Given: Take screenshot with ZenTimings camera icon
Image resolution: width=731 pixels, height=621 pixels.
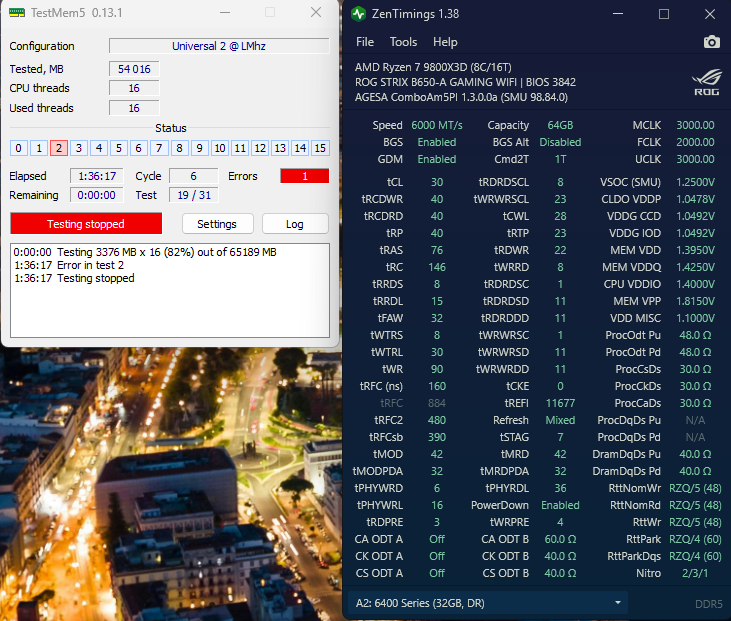Looking at the screenshot, I should click(711, 42).
